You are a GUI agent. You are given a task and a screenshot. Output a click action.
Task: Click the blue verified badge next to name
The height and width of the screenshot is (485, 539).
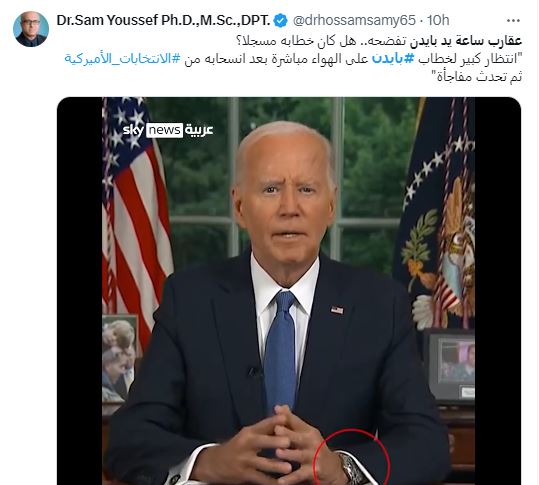280,21
